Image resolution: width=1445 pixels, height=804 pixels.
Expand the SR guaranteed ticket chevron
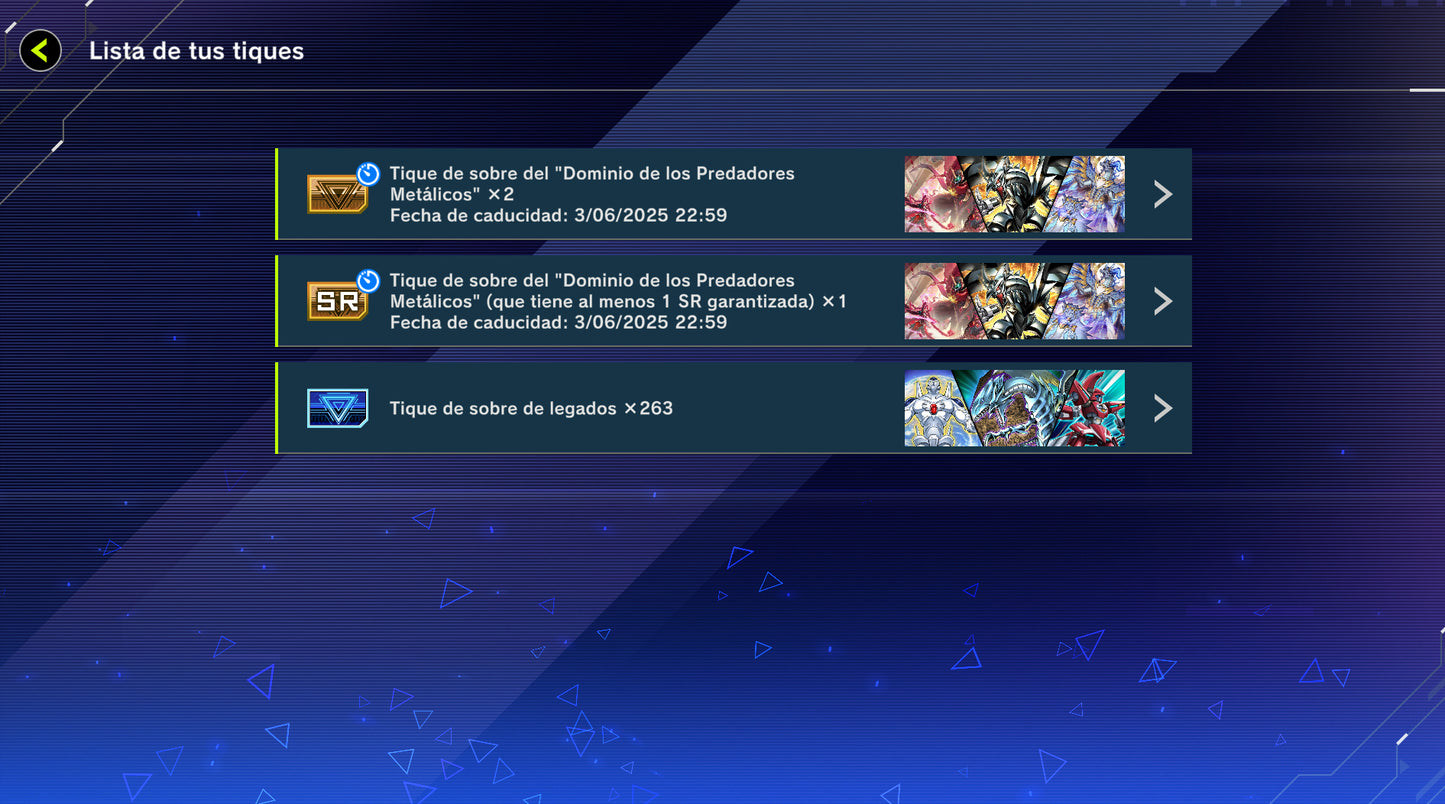(x=1162, y=301)
